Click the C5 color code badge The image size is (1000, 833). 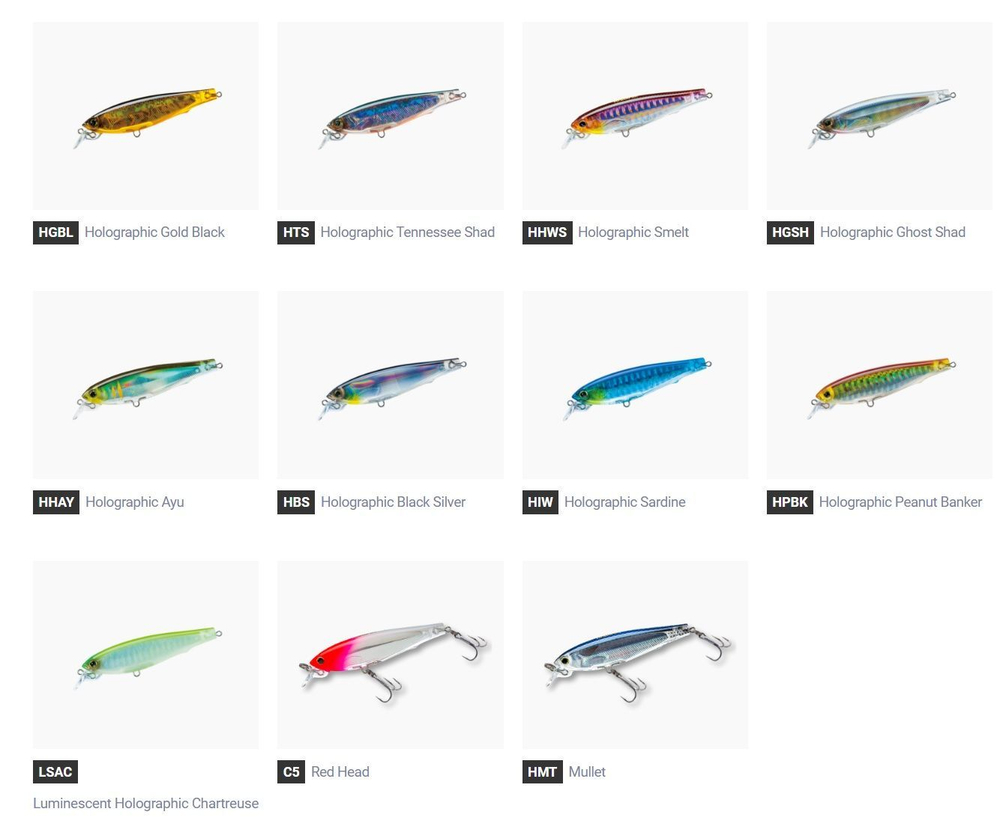pyautogui.click(x=291, y=772)
